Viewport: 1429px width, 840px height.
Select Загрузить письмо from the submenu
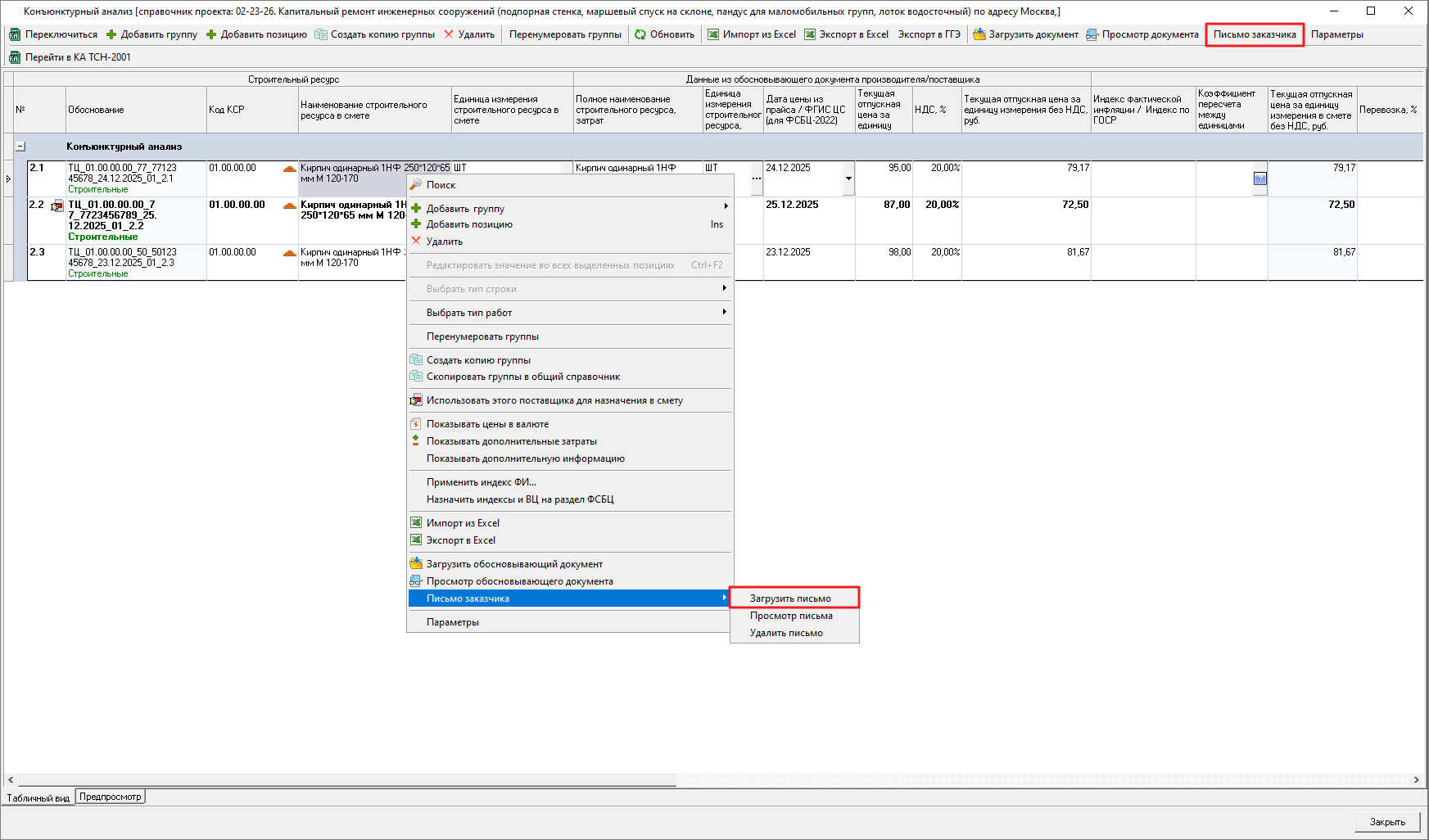790,598
